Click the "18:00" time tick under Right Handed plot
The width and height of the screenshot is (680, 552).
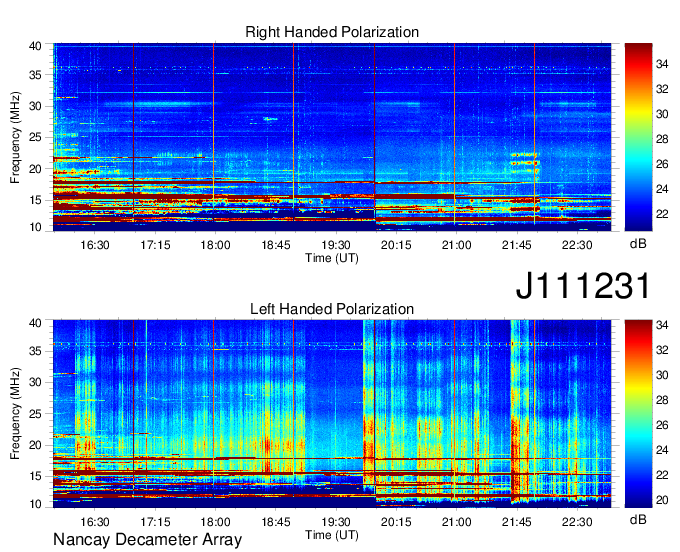(x=216, y=245)
